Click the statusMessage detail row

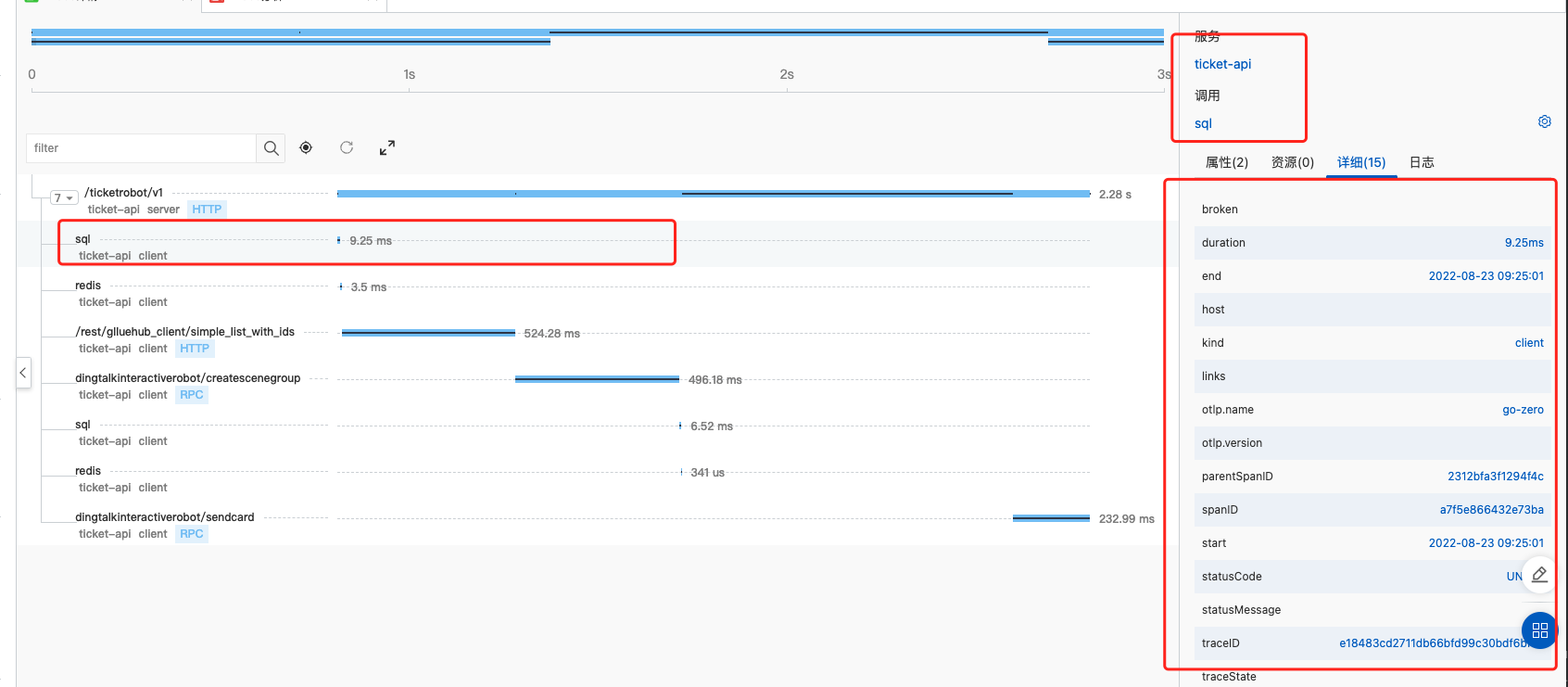[x=1372, y=610]
